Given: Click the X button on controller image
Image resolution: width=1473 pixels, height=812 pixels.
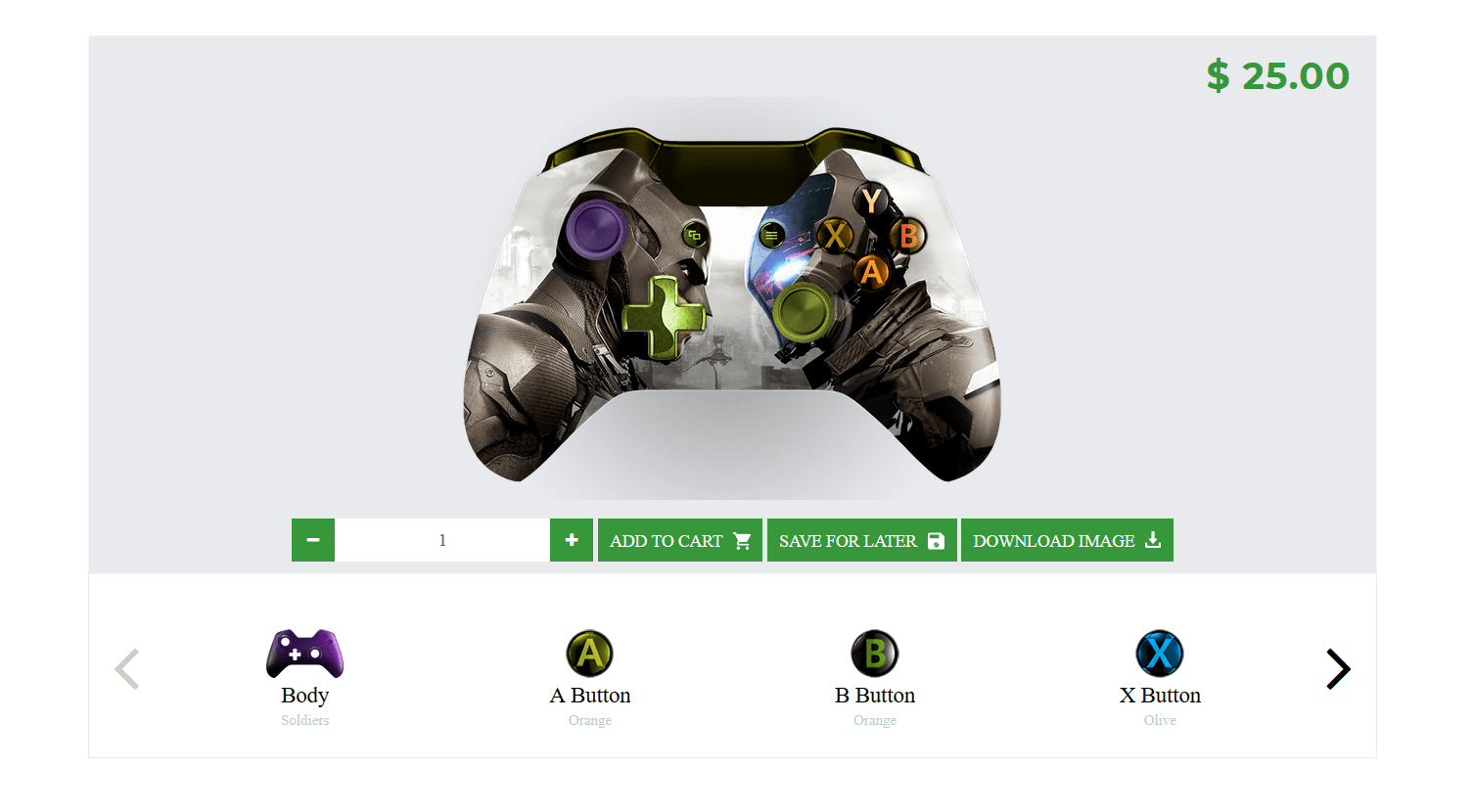Looking at the screenshot, I should (x=835, y=236).
